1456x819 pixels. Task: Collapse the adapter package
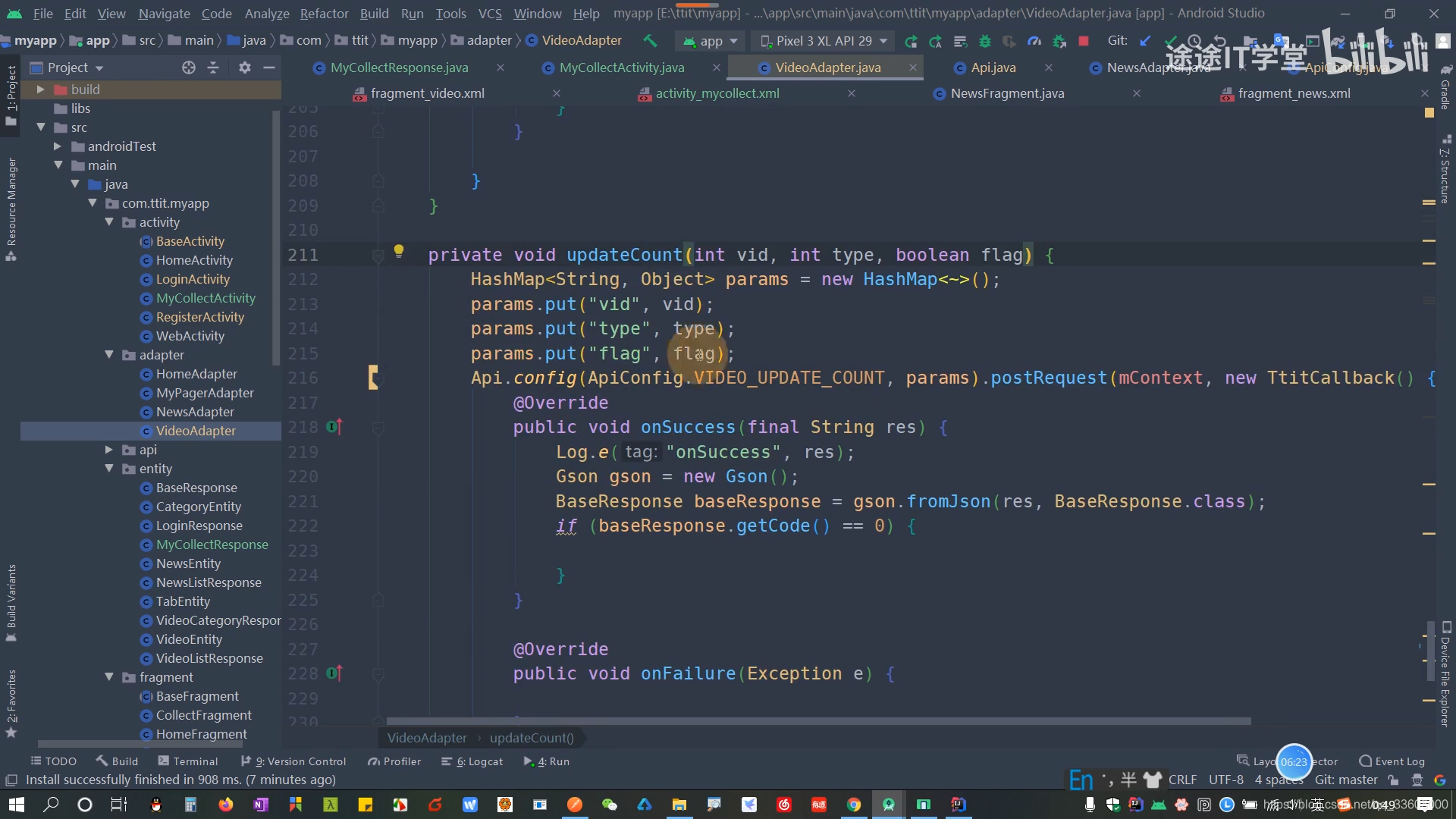109,355
